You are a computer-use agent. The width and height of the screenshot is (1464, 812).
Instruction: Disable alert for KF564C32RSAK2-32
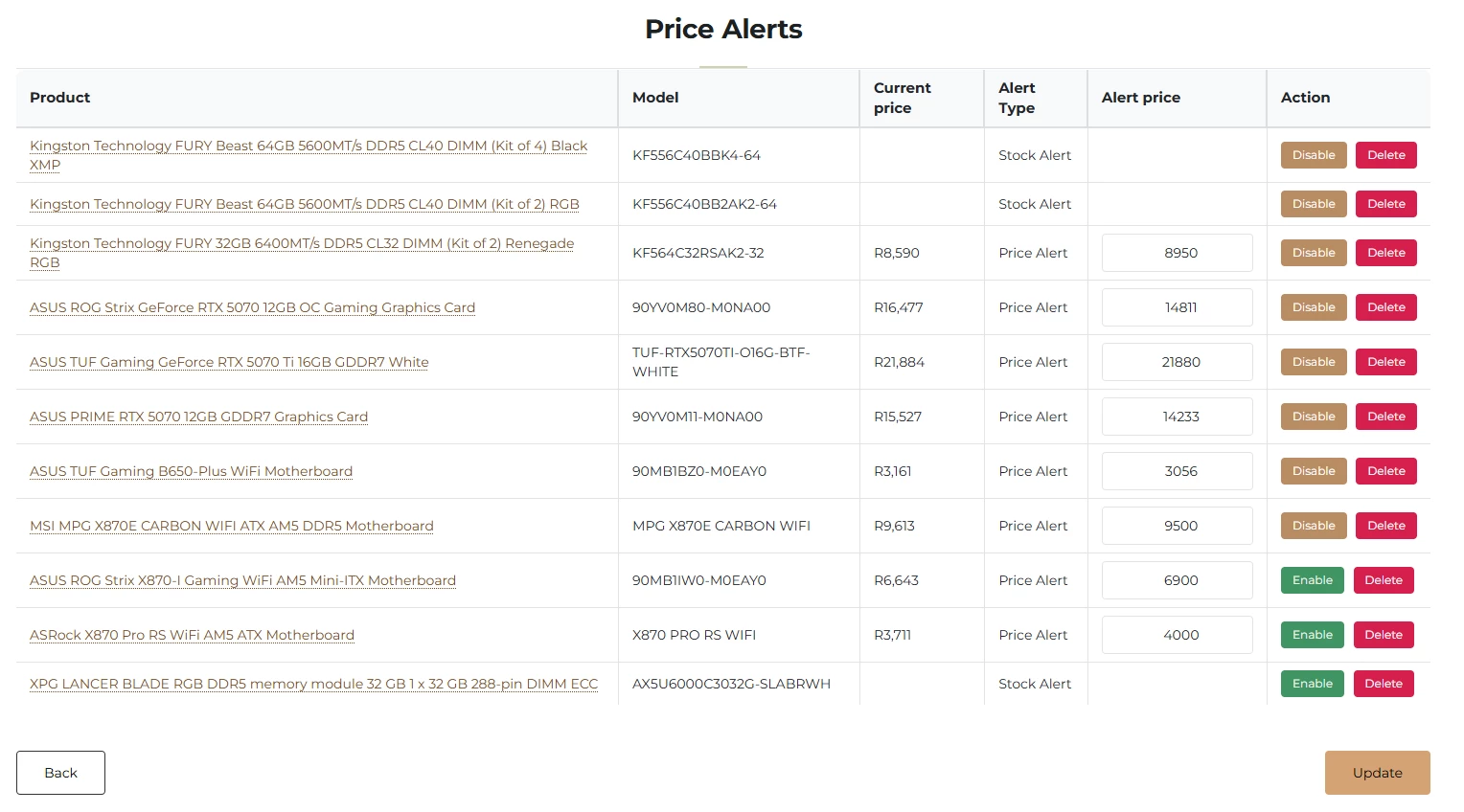point(1314,253)
